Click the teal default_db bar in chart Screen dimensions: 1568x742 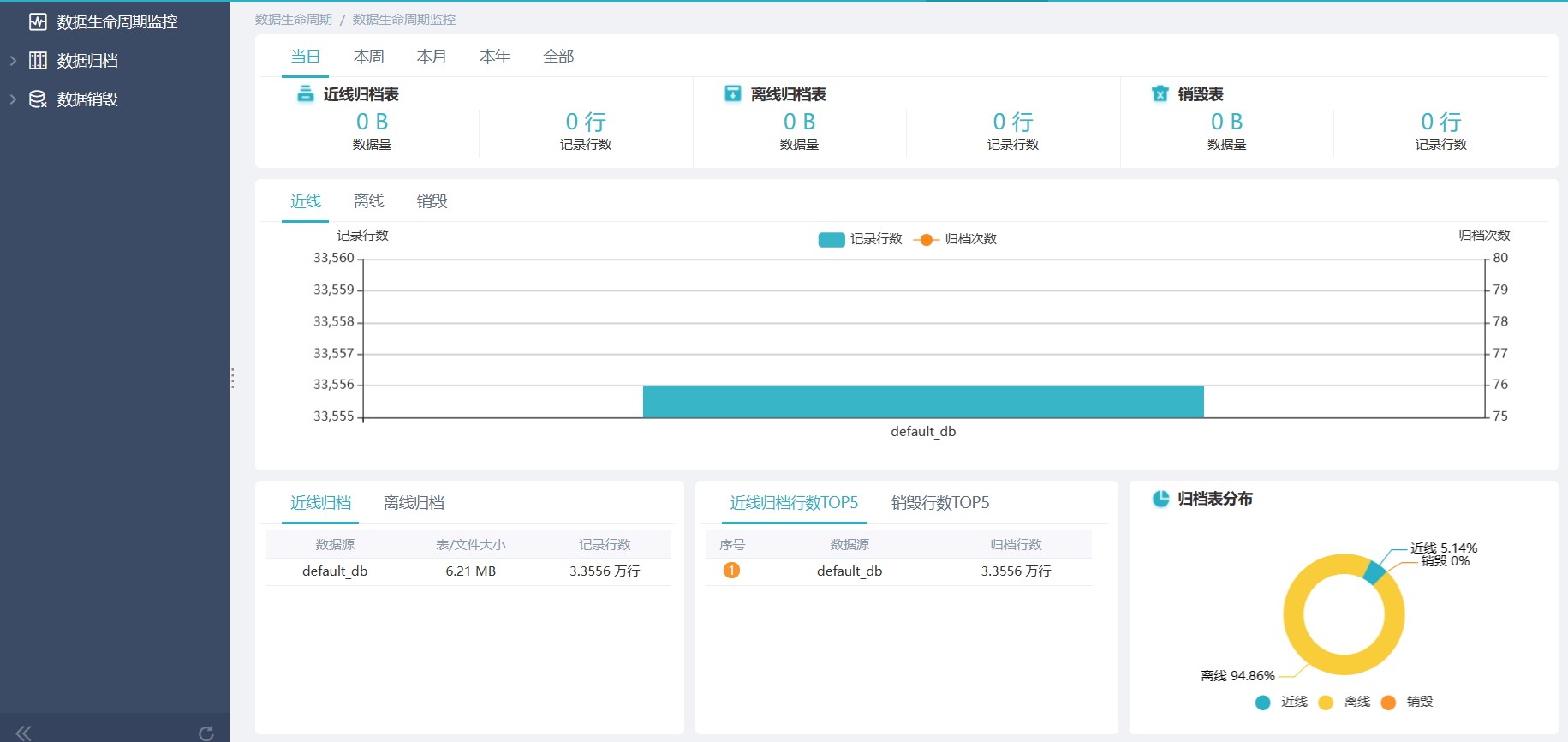pyautogui.click(x=923, y=402)
